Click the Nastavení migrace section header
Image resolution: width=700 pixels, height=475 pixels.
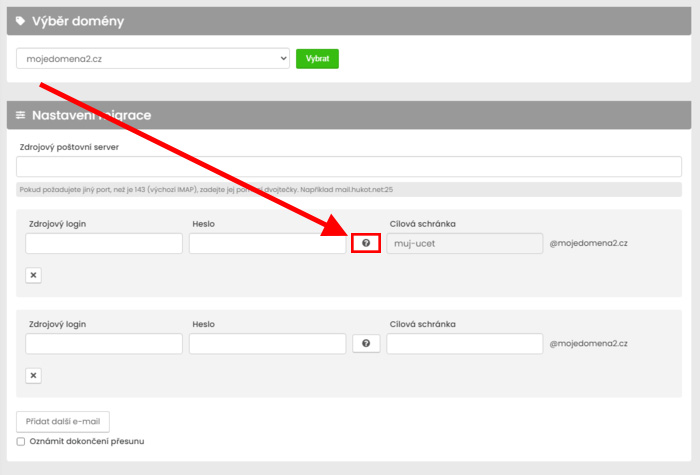coord(349,115)
